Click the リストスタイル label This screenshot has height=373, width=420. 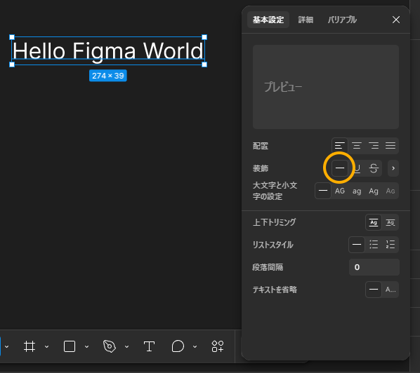click(x=273, y=245)
